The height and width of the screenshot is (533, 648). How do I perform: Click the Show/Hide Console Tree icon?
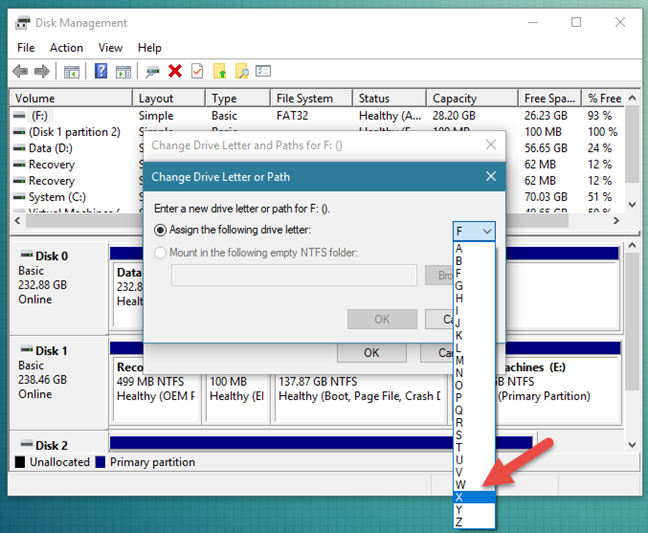tap(71, 71)
